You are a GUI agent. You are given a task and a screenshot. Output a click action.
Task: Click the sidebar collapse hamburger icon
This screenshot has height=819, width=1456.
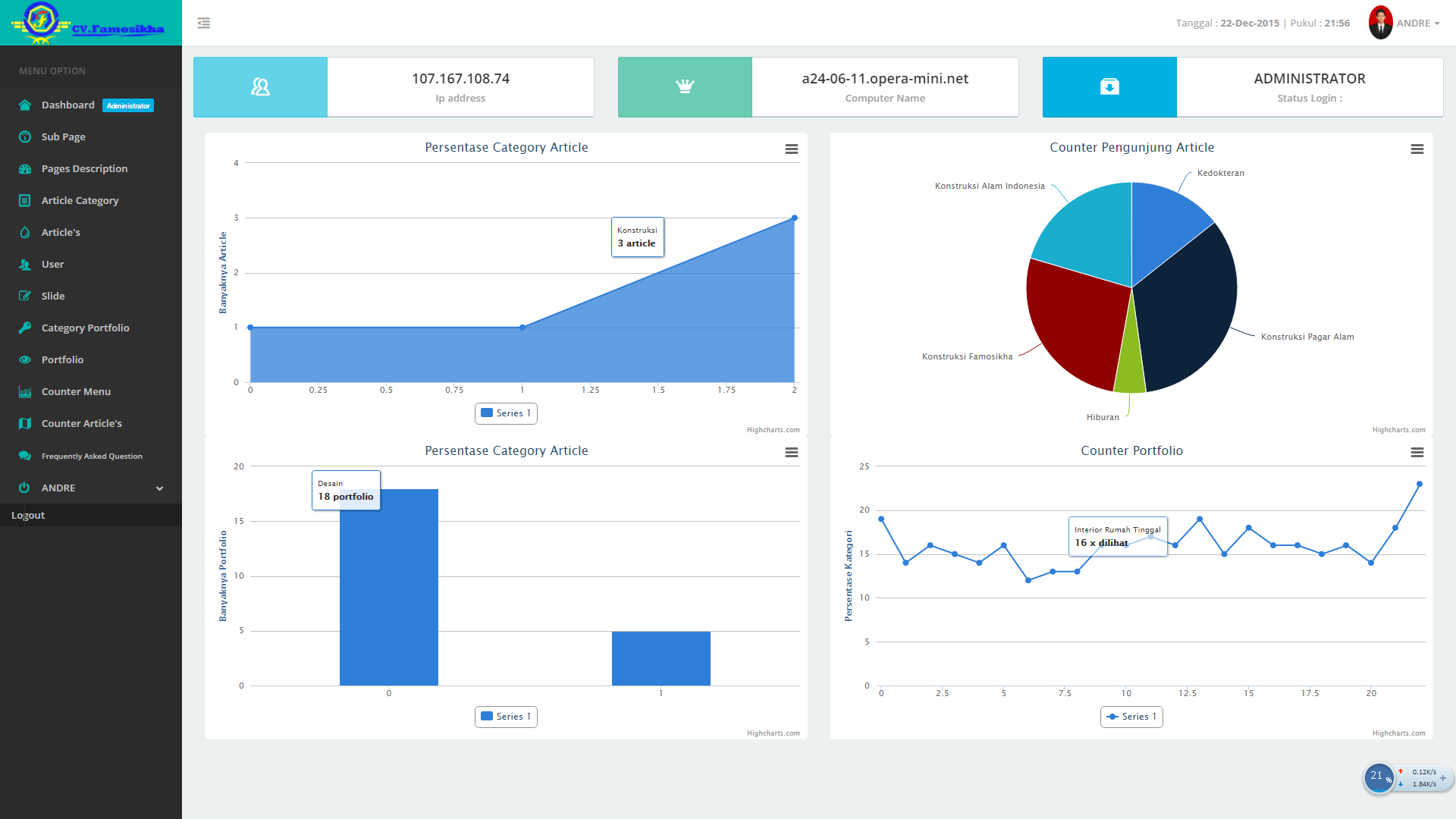(203, 23)
